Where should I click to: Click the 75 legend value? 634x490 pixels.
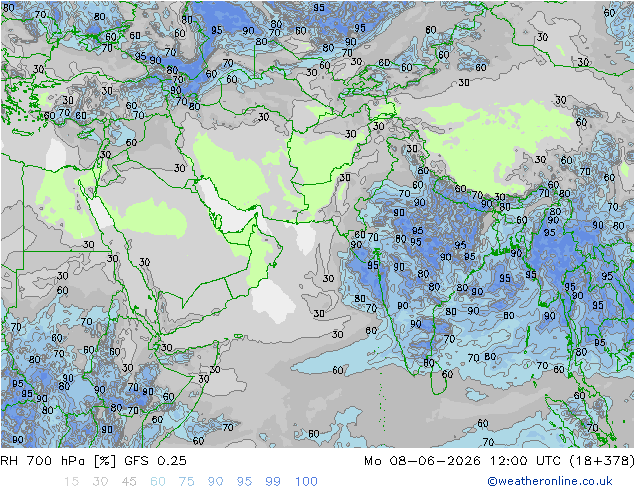(186, 482)
